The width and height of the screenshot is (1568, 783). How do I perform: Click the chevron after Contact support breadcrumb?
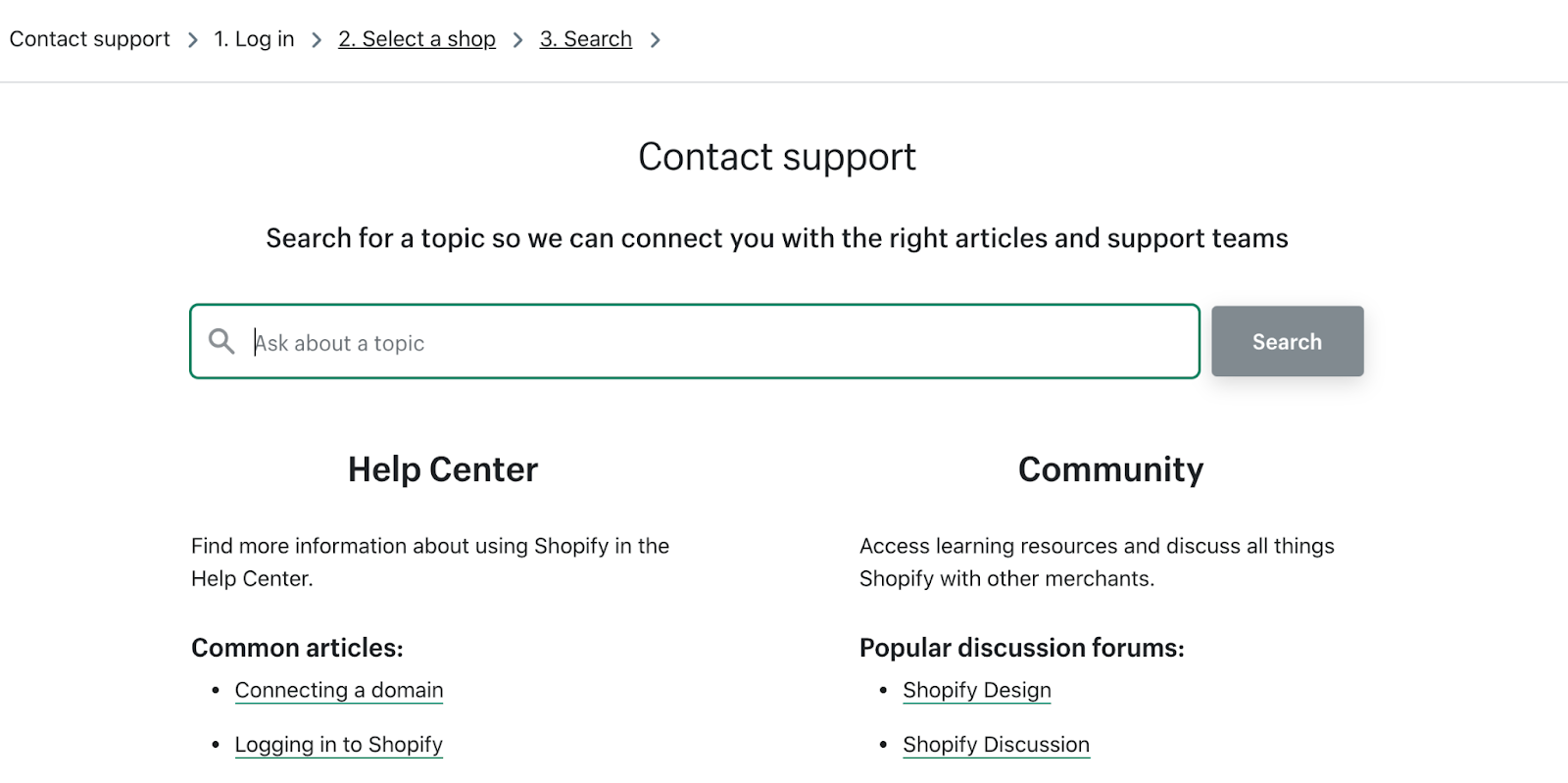coord(193,40)
